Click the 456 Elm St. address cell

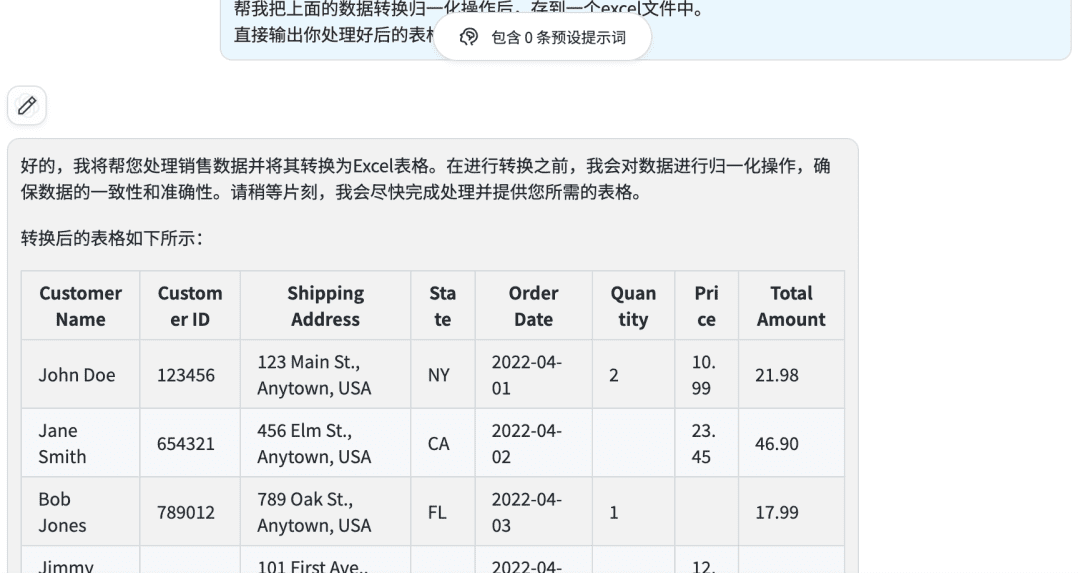coord(325,444)
